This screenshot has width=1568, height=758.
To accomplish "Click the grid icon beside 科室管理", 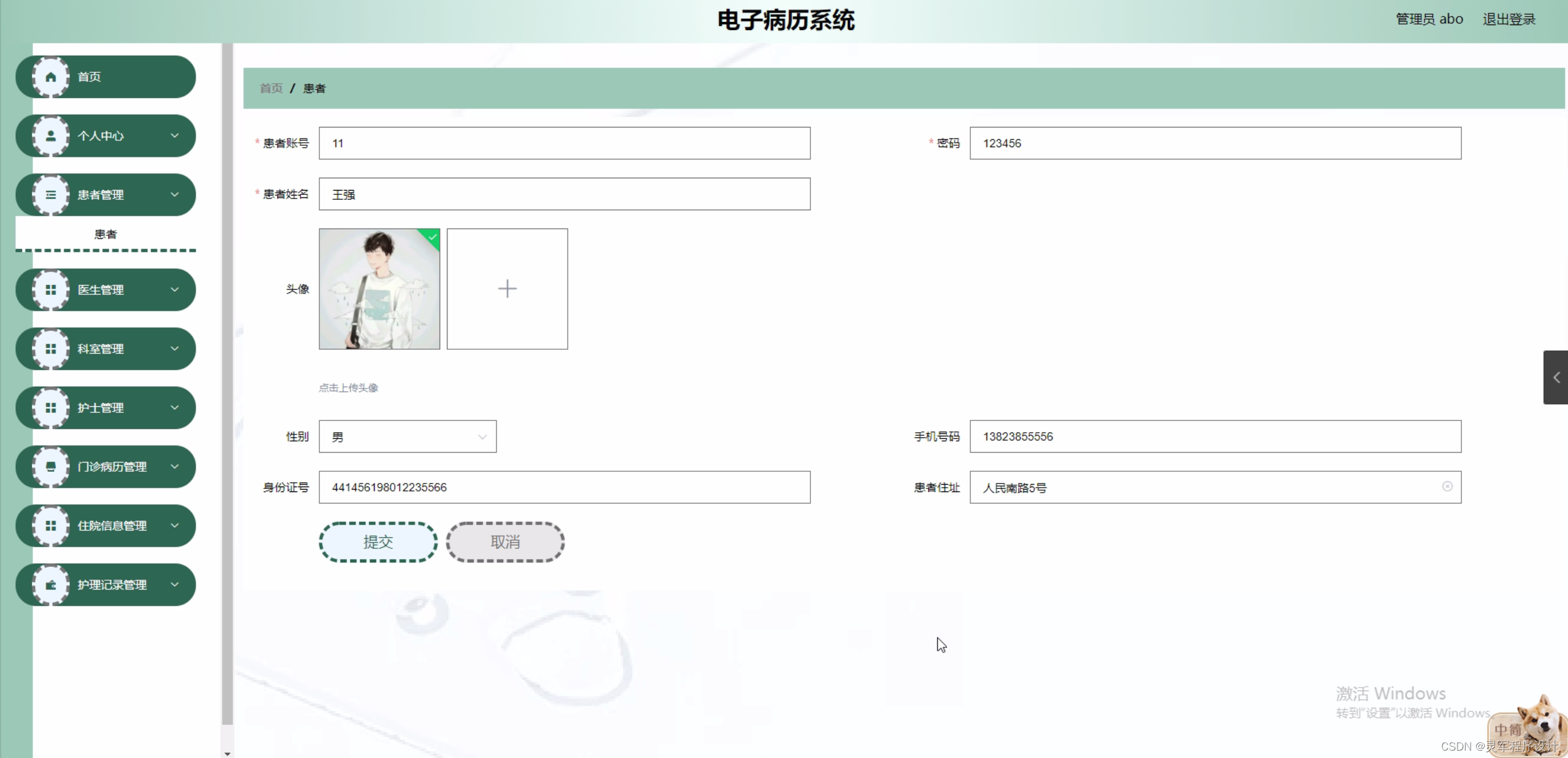I will [51, 349].
